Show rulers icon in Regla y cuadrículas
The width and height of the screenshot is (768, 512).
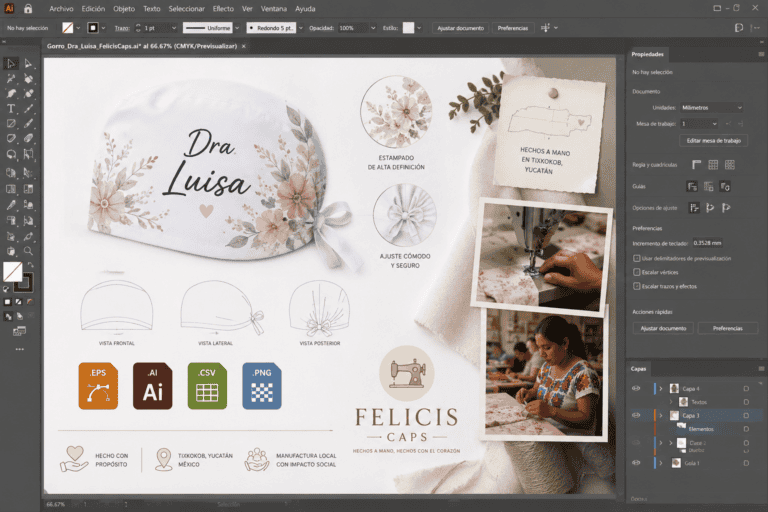(x=696, y=165)
